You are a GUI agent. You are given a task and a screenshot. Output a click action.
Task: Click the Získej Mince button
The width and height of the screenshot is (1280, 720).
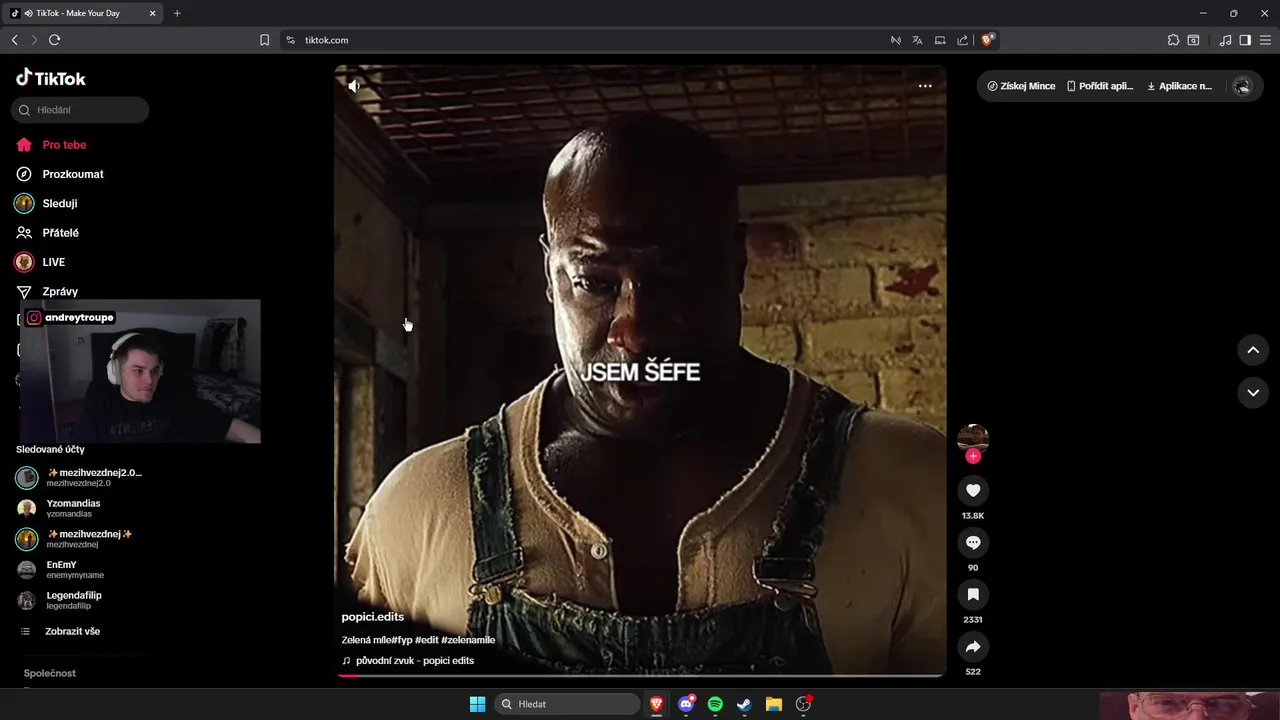tap(1021, 86)
